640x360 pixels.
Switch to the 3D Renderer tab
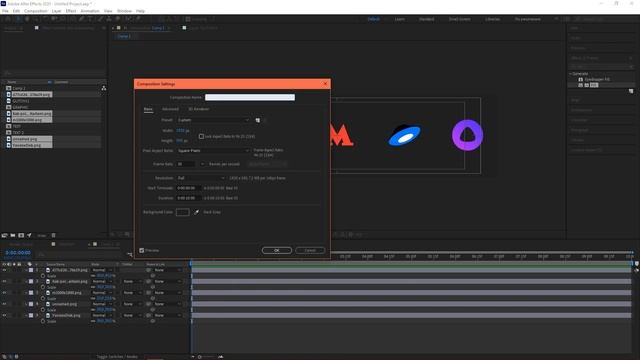198,109
